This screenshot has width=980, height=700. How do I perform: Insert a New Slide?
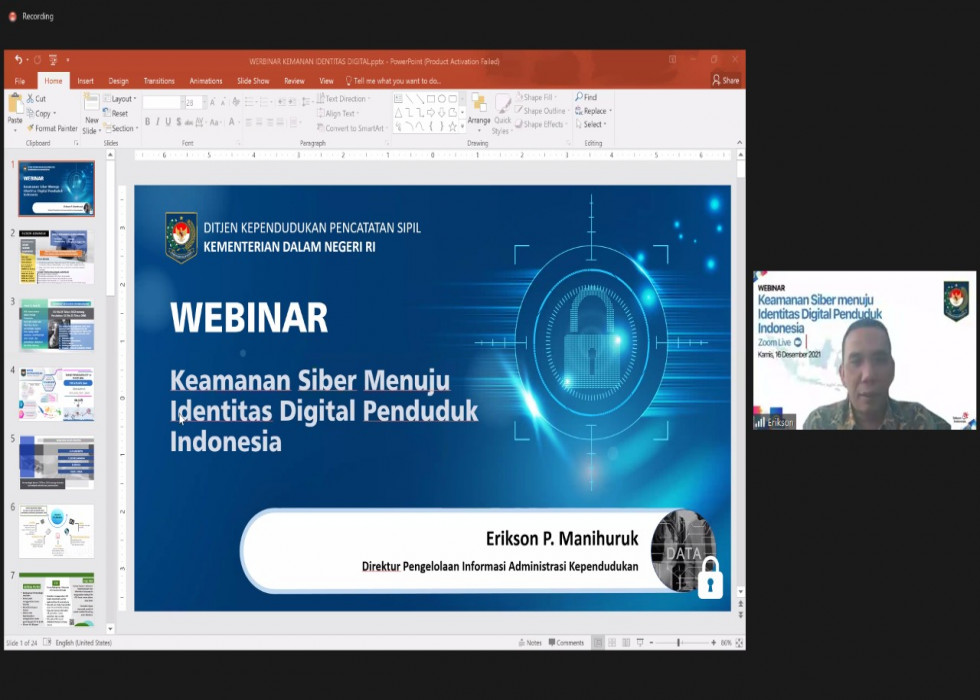click(x=91, y=110)
